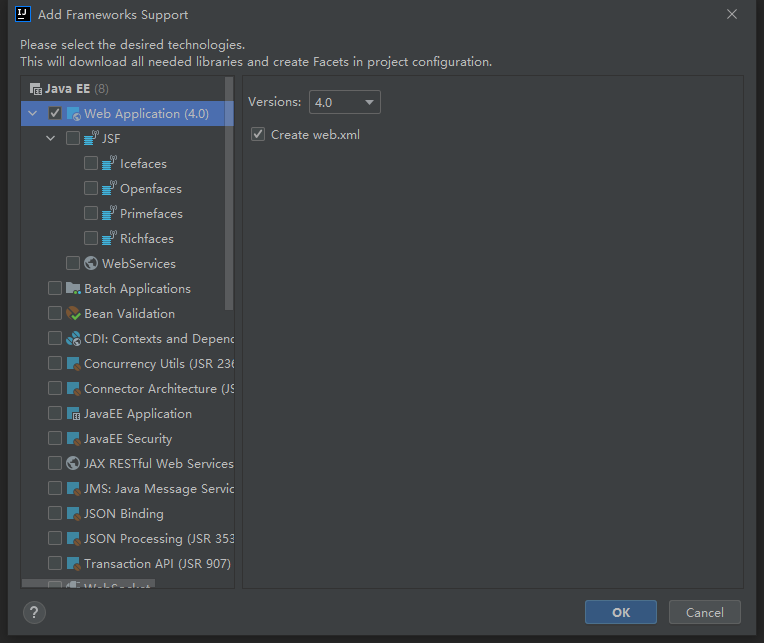Viewport: 764px width, 643px height.
Task: Enable the Bean Validation checkbox
Action: point(55,313)
